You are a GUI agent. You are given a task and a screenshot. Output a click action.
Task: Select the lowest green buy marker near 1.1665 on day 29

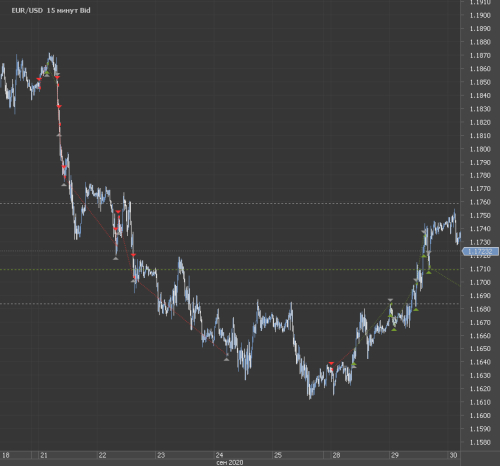394,329
